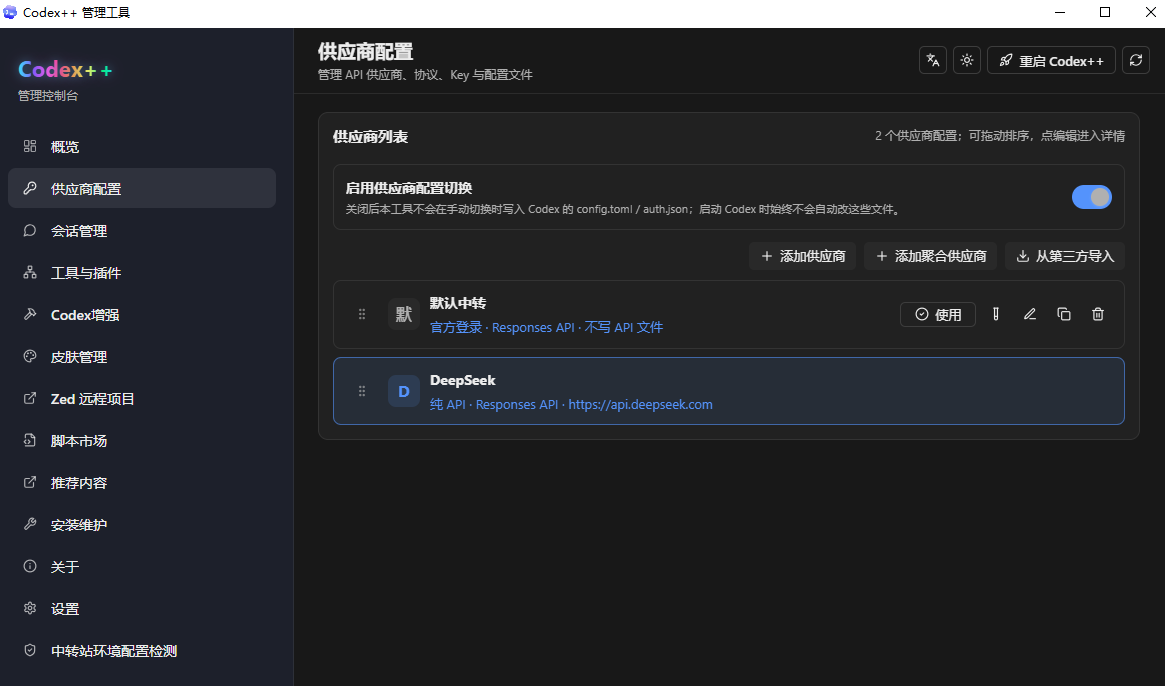Maximize the Codex++ 管理工具 window
The image size is (1165, 686).
pos(1105,13)
